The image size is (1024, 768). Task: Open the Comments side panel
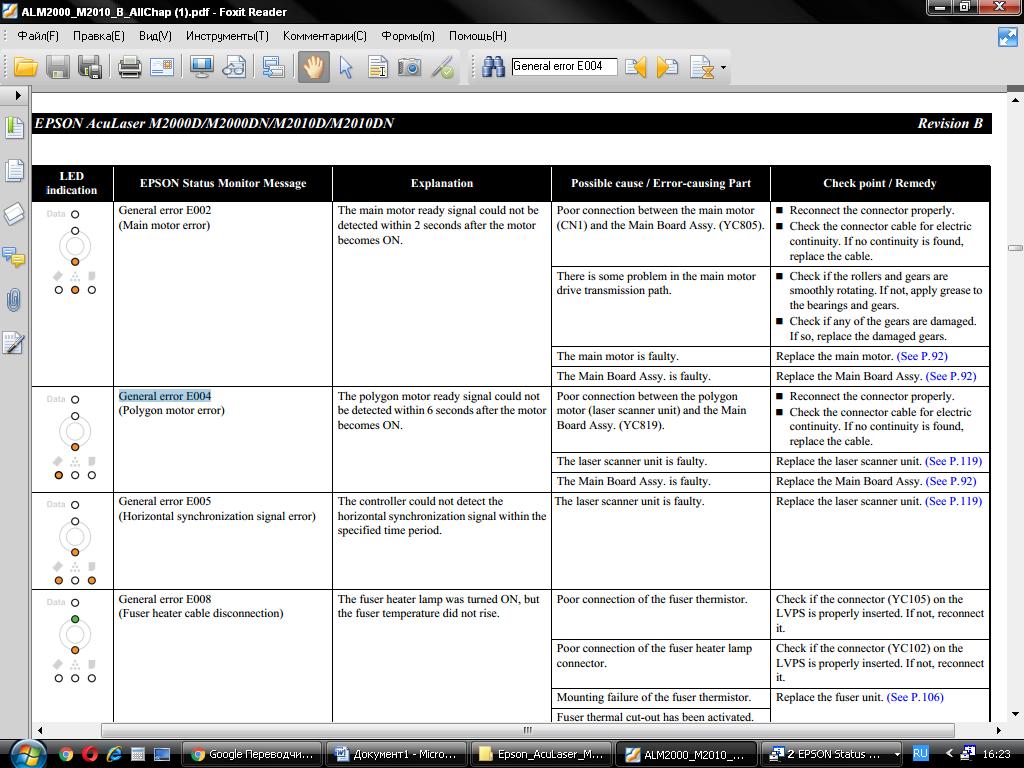pos(14,257)
